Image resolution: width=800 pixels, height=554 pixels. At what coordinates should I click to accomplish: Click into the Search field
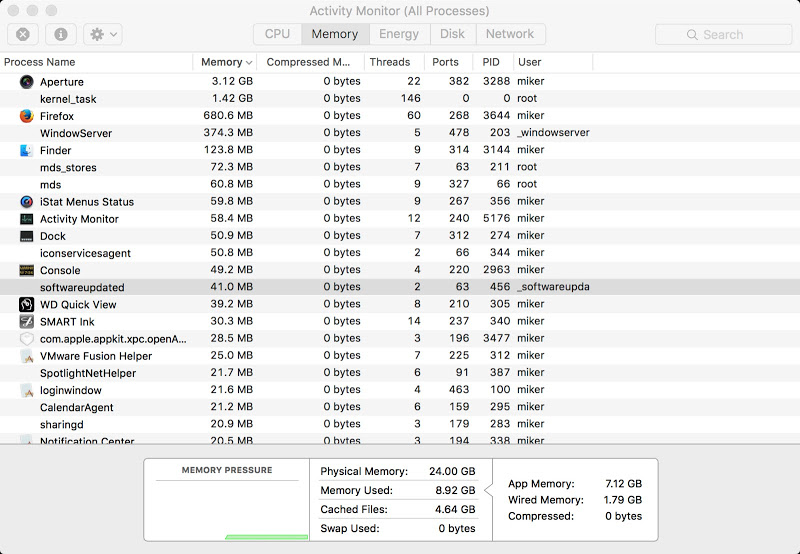point(723,34)
